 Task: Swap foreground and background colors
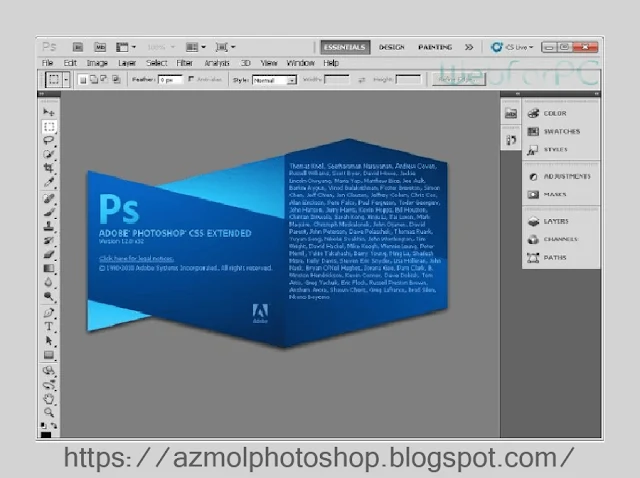pos(53,425)
